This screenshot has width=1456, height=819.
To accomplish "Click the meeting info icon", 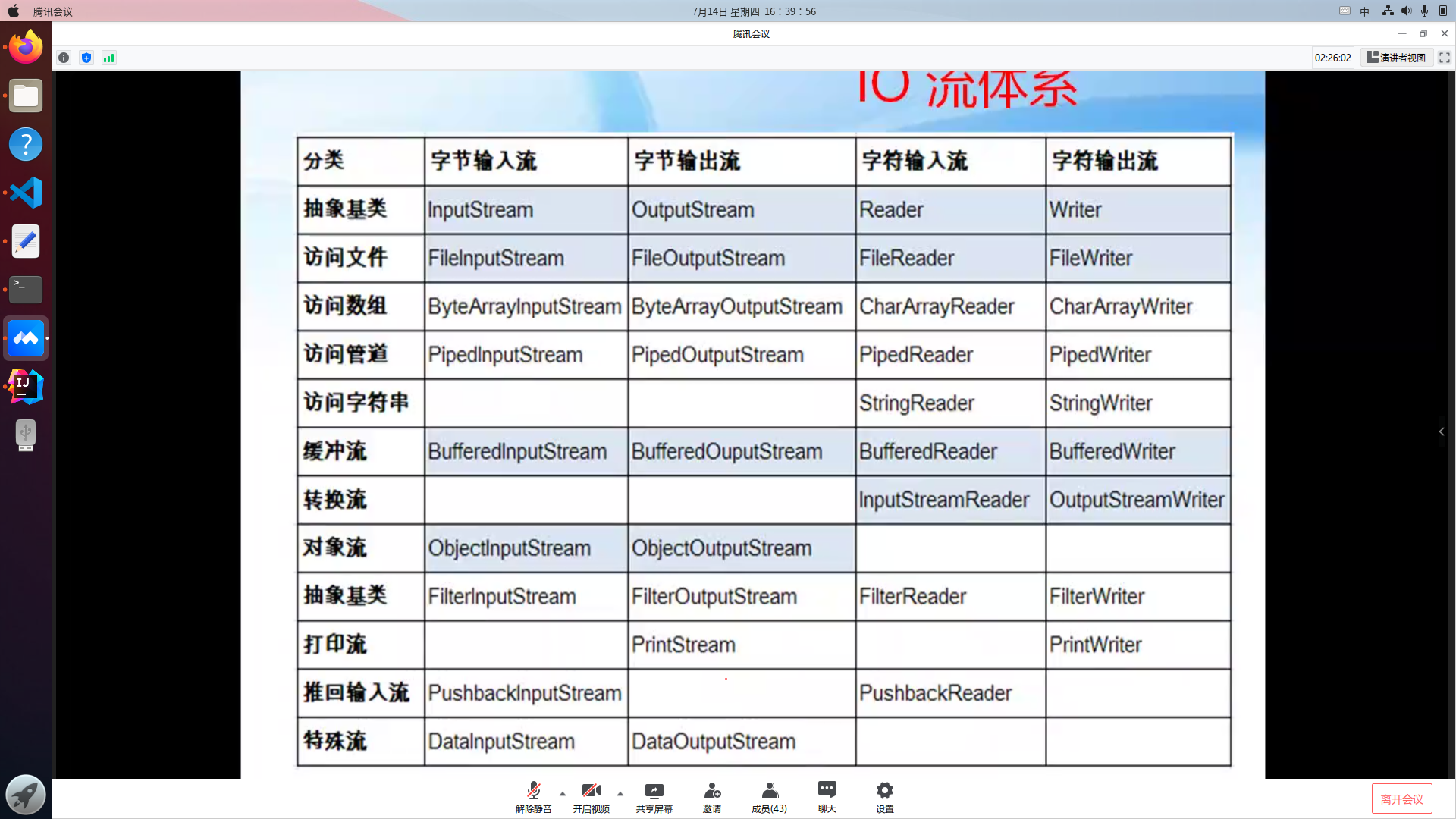I will click(64, 58).
